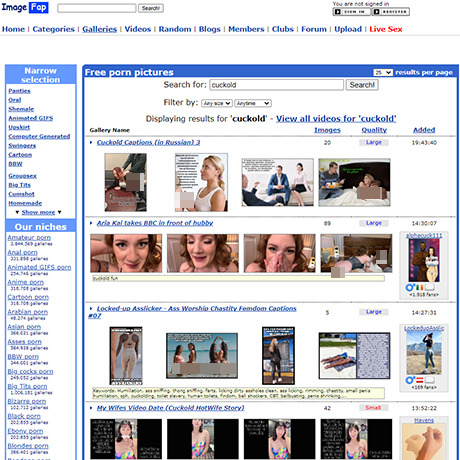The width and height of the screenshot is (460, 460).
Task: Select Panties in Narrow selection
Action: point(19,91)
